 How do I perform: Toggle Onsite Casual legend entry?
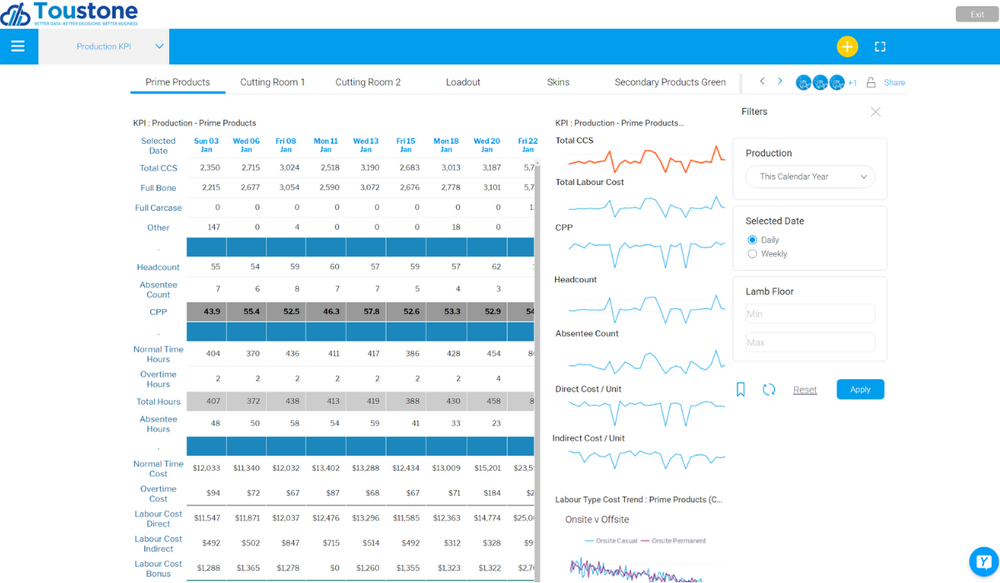pos(611,541)
